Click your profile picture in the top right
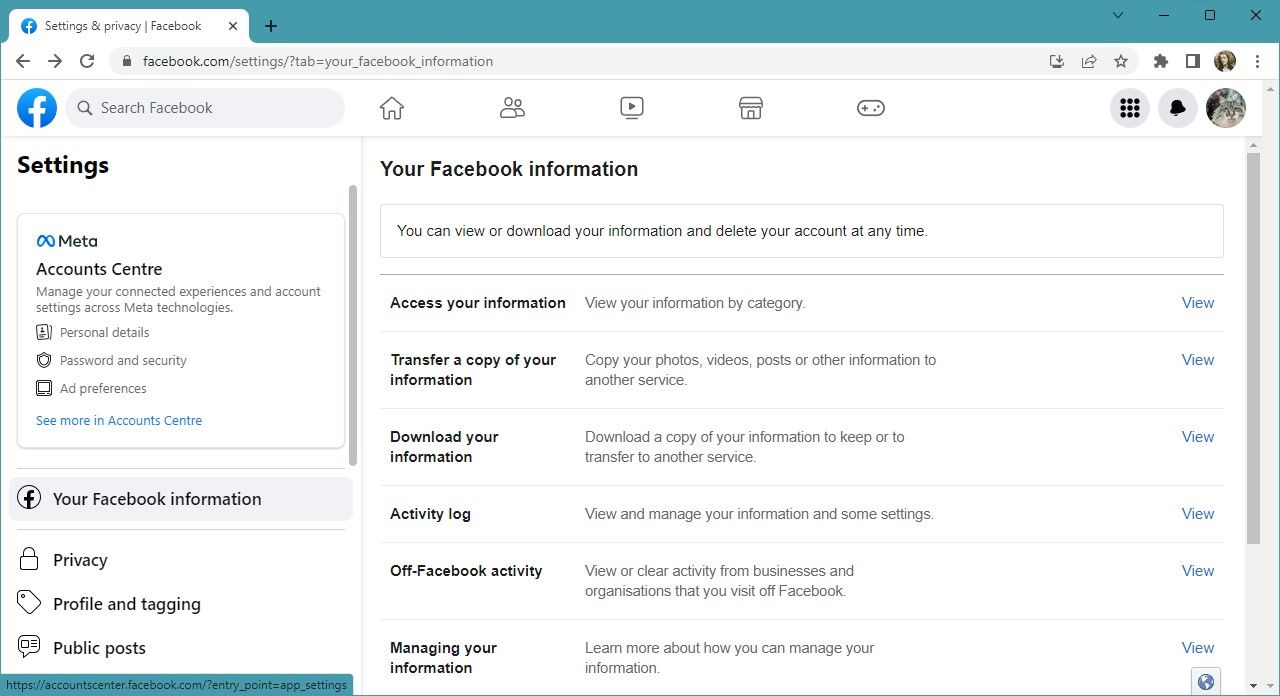This screenshot has width=1280, height=696. (1225, 107)
